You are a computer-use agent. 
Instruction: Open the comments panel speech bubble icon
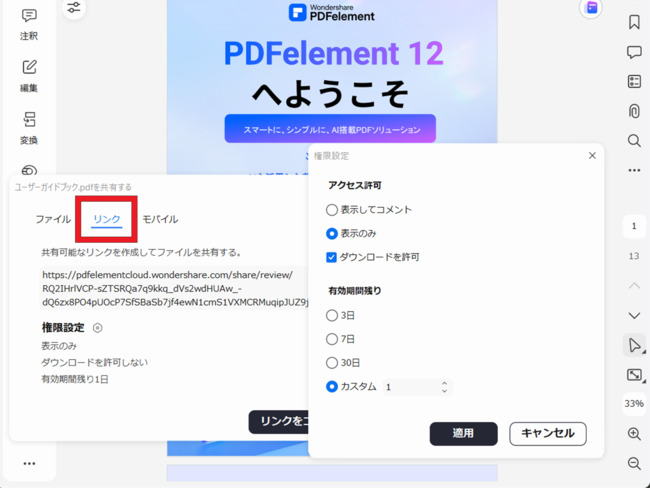coord(634,52)
